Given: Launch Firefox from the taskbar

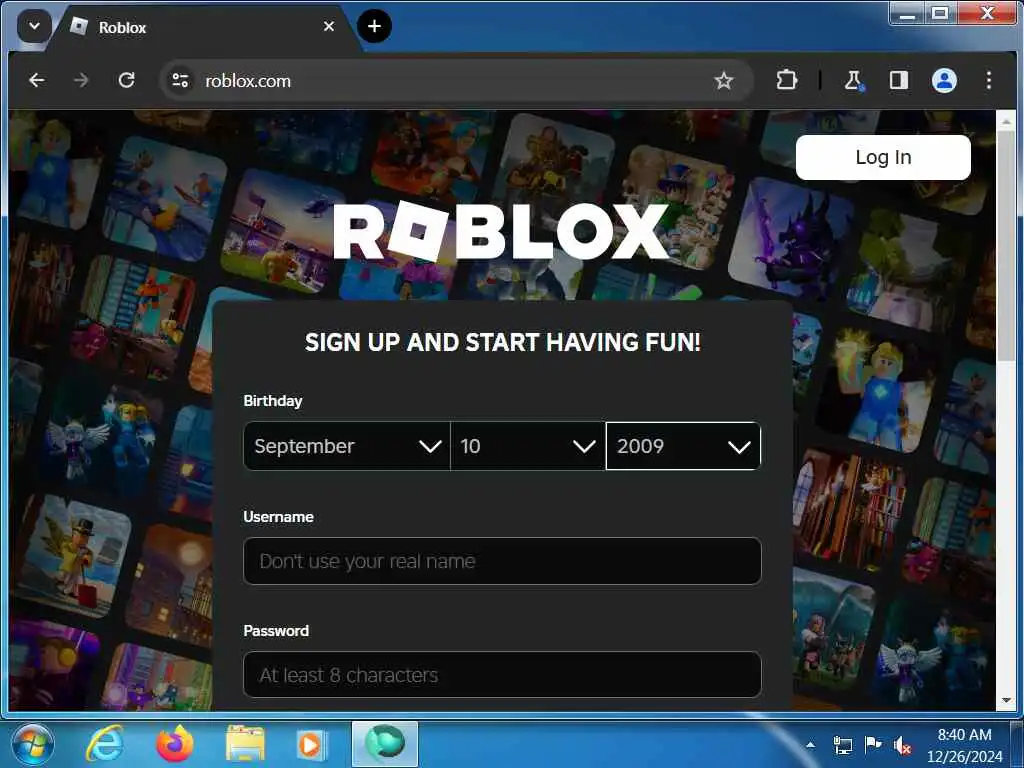Looking at the screenshot, I should [175, 744].
